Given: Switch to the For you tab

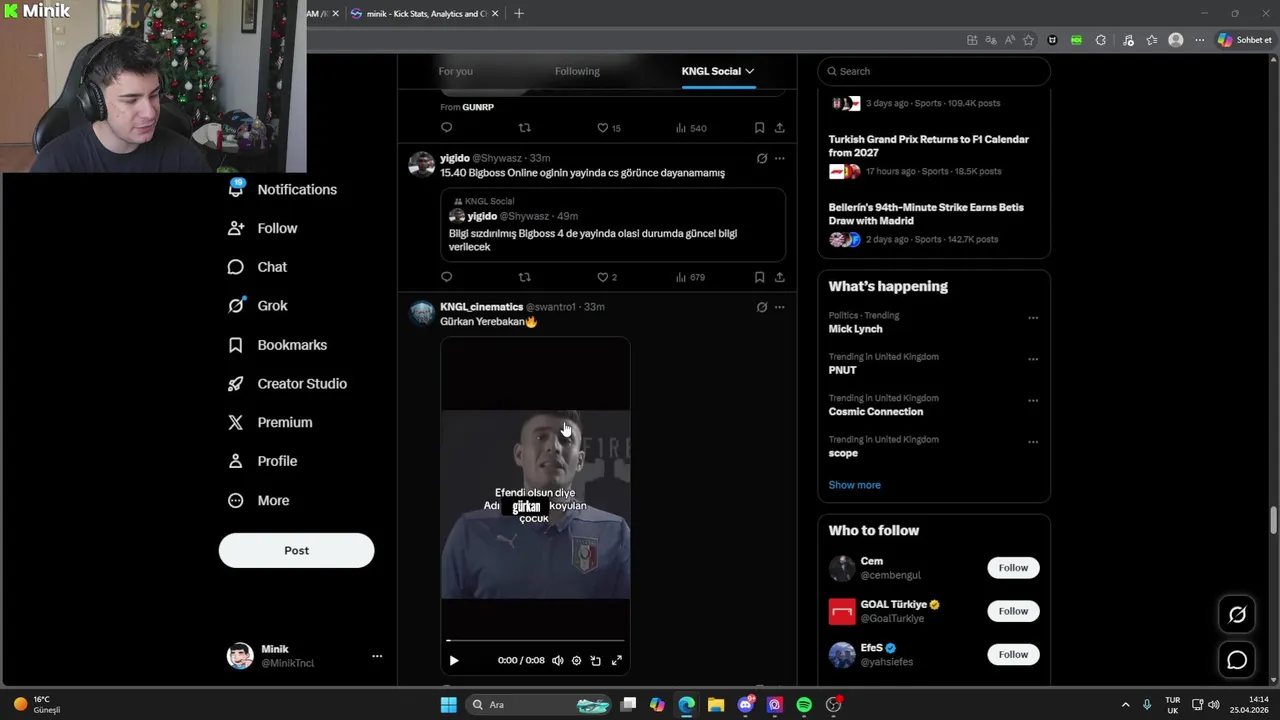Looking at the screenshot, I should point(455,71).
